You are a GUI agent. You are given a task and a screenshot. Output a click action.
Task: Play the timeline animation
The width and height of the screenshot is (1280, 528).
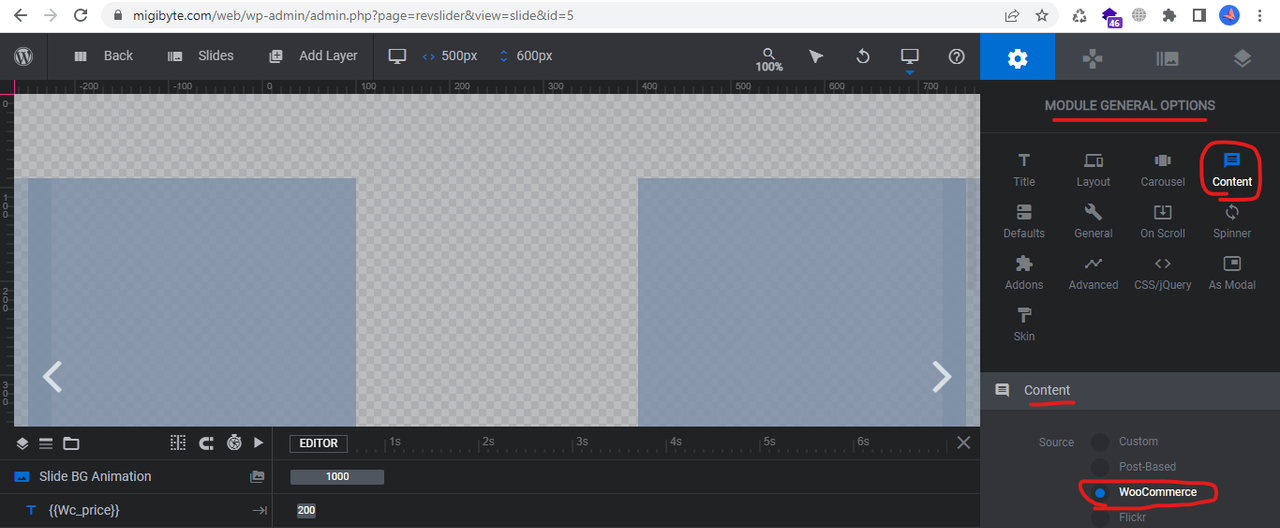259,443
